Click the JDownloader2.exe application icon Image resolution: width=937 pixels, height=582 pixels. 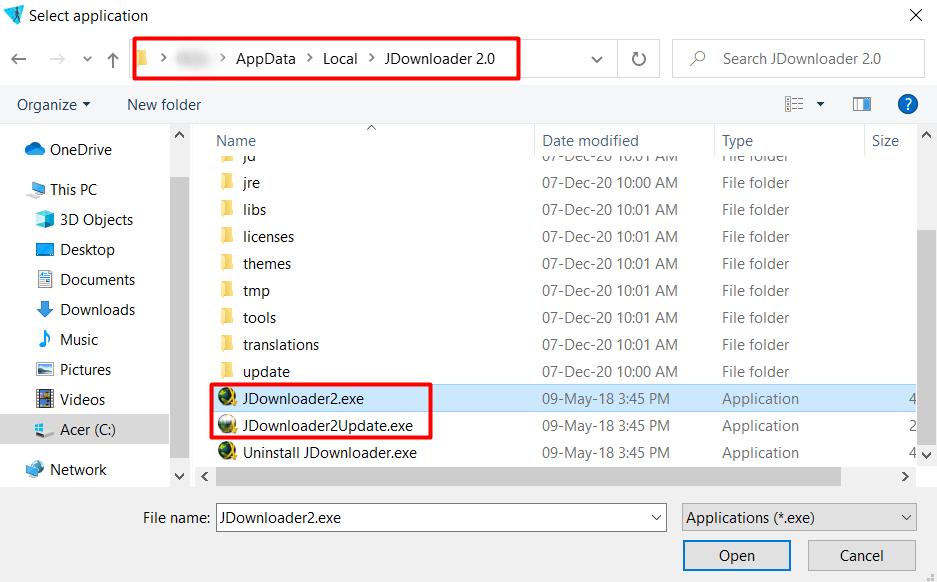pyautogui.click(x=227, y=397)
